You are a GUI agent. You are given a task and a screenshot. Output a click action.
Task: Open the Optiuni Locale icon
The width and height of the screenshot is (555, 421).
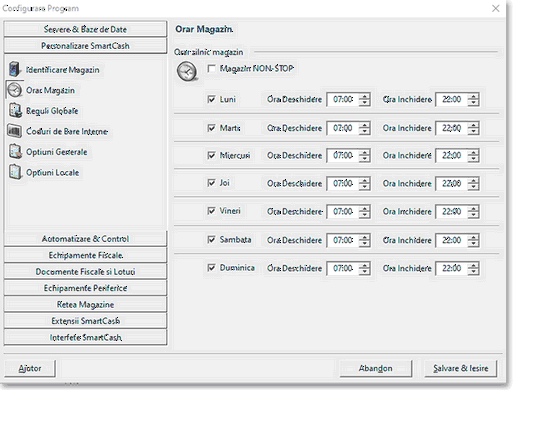15,172
